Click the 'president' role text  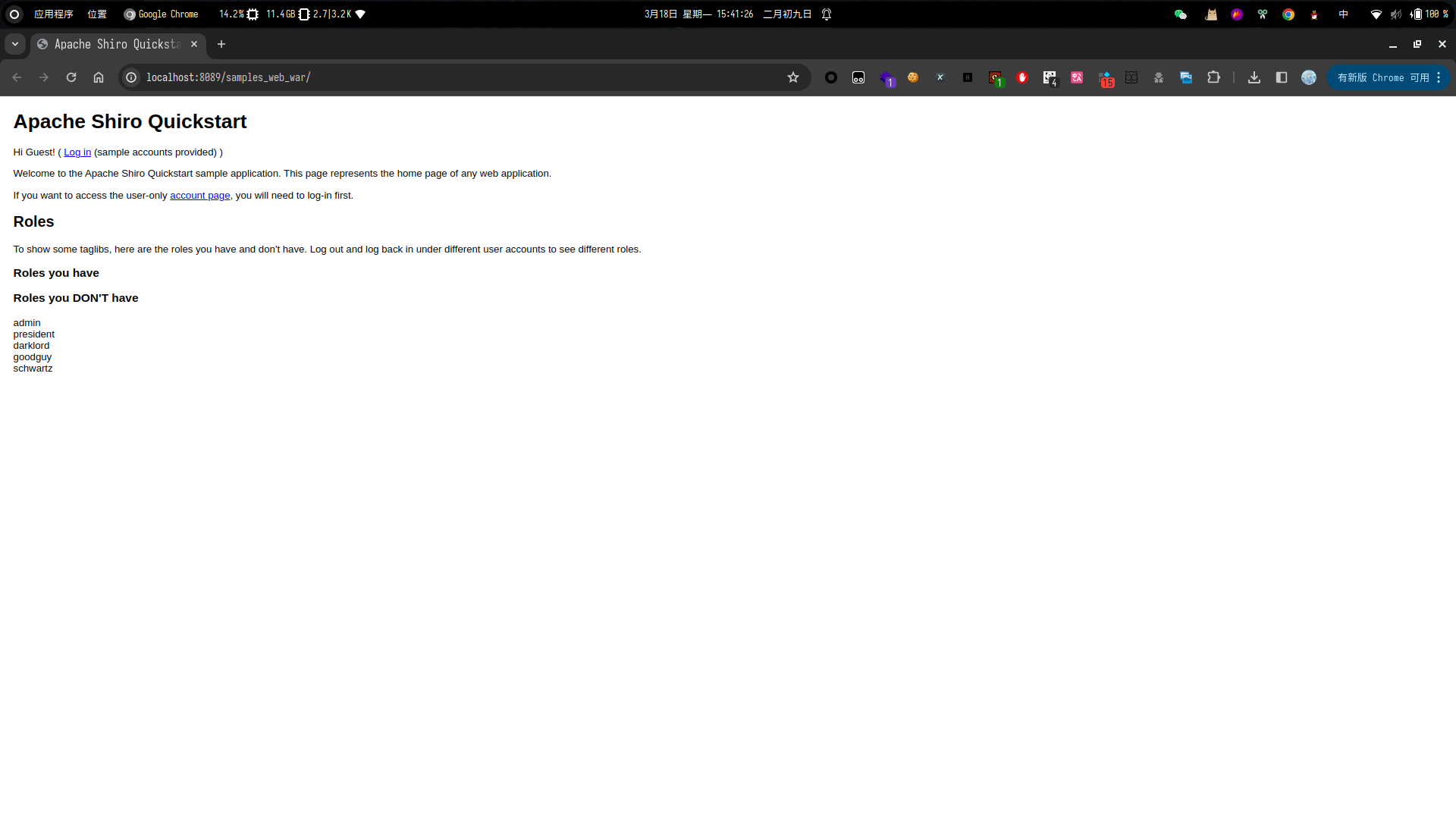point(33,334)
